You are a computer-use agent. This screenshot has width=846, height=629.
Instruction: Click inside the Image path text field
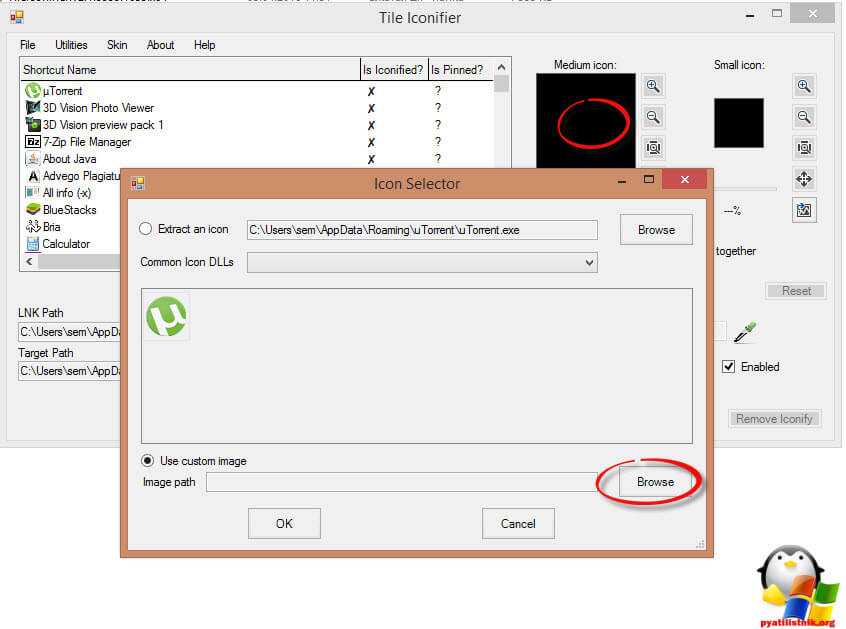click(x=401, y=483)
